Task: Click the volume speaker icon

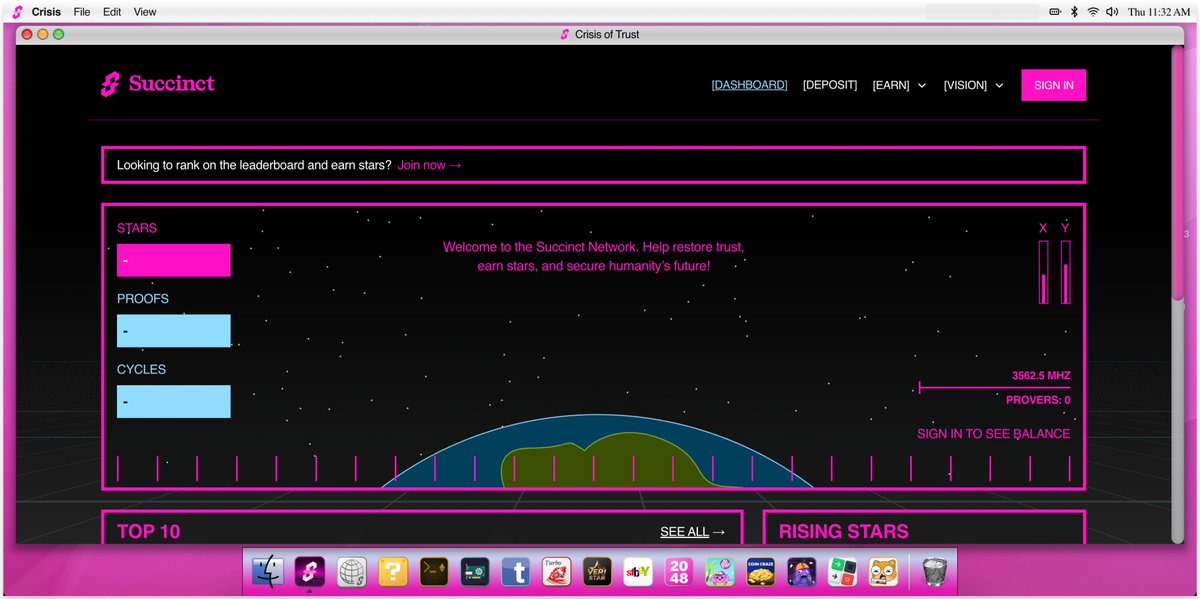Action: click(1112, 12)
